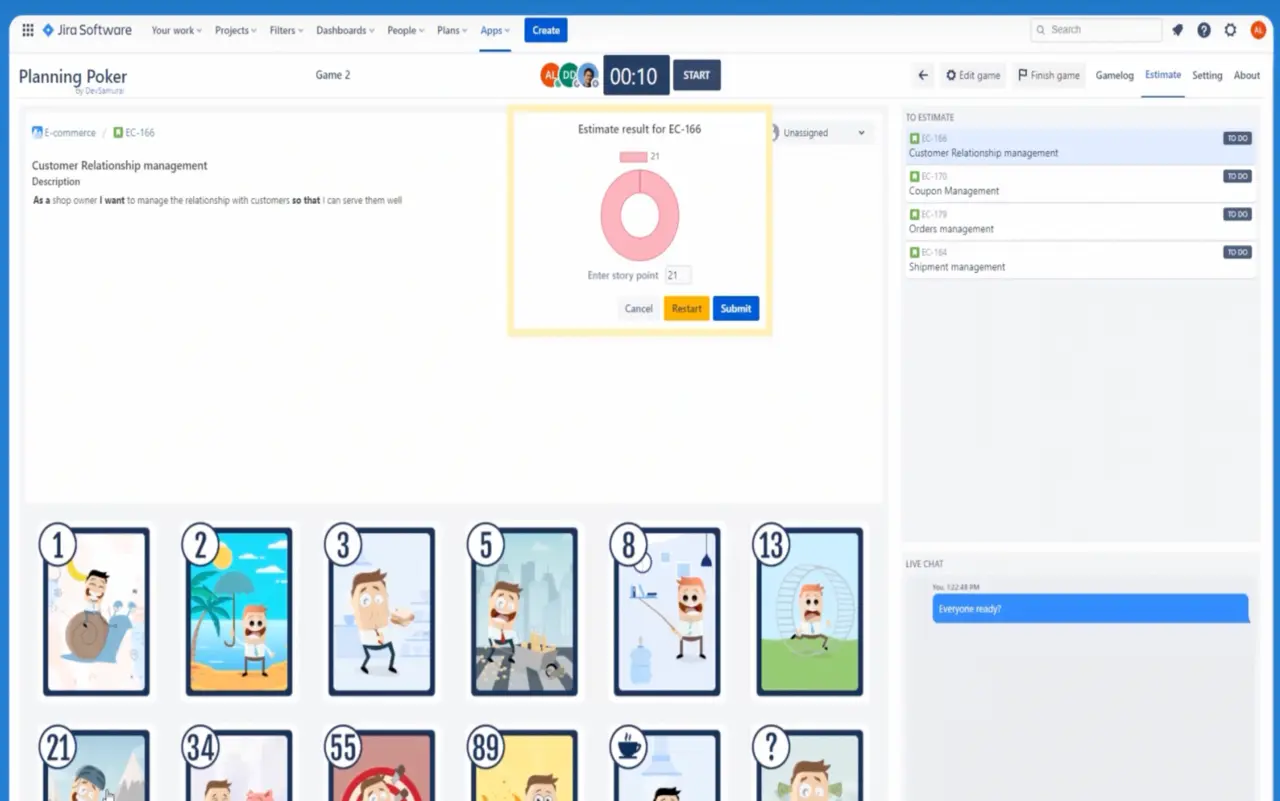Select the 8 point card
Image resolution: width=1280 pixels, height=801 pixels.
pyautogui.click(x=667, y=612)
